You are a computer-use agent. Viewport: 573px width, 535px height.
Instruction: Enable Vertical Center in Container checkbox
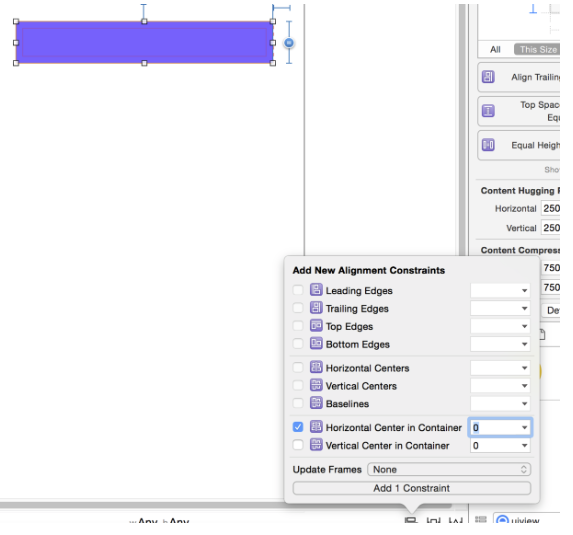[298, 445]
